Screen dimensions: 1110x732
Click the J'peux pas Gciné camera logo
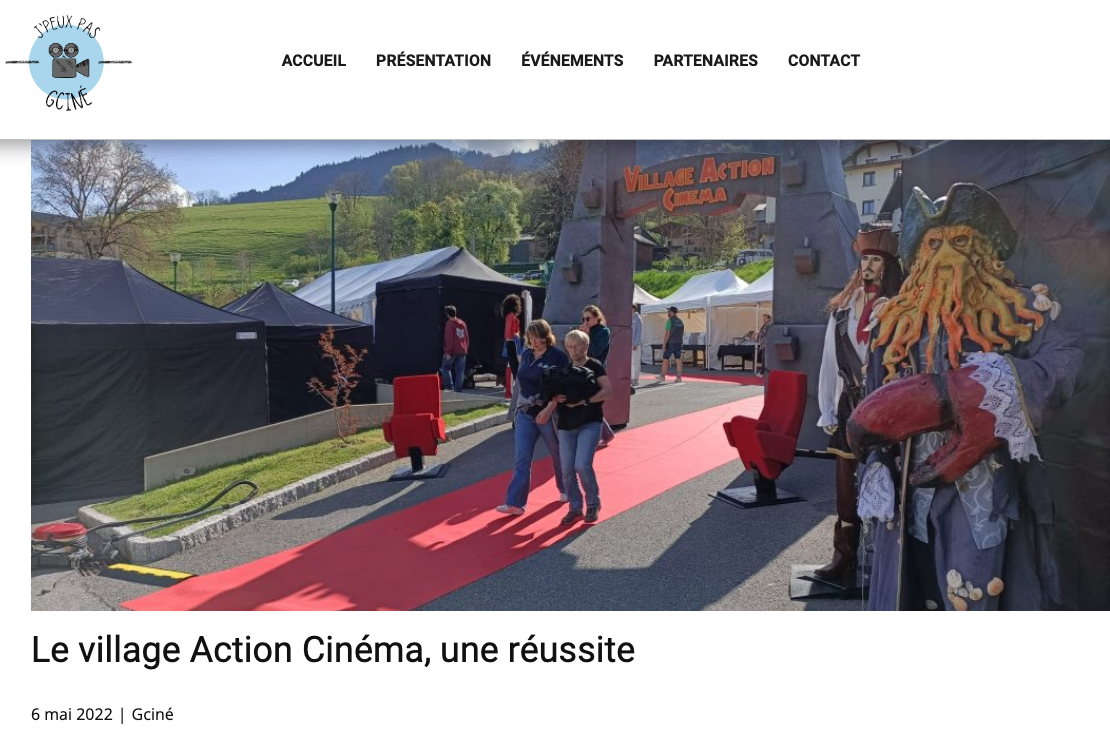pyautogui.click(x=68, y=62)
